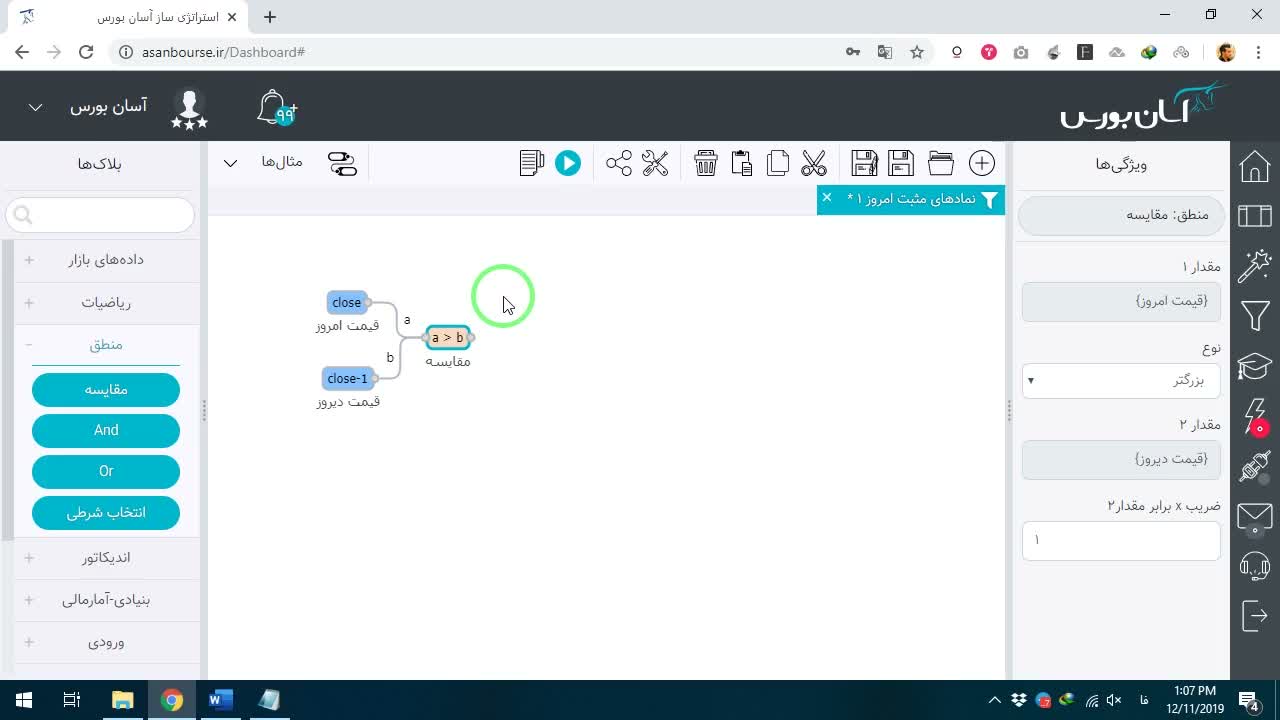
Task: Run the strategy with play button
Action: [568, 163]
